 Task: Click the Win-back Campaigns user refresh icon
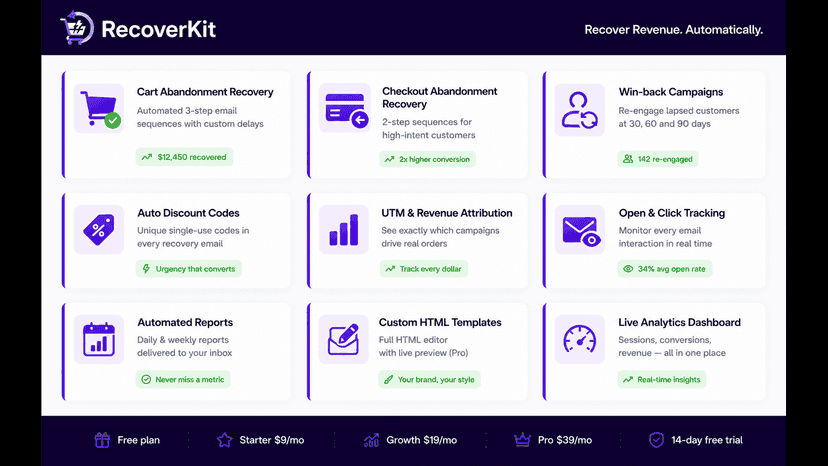click(x=579, y=110)
